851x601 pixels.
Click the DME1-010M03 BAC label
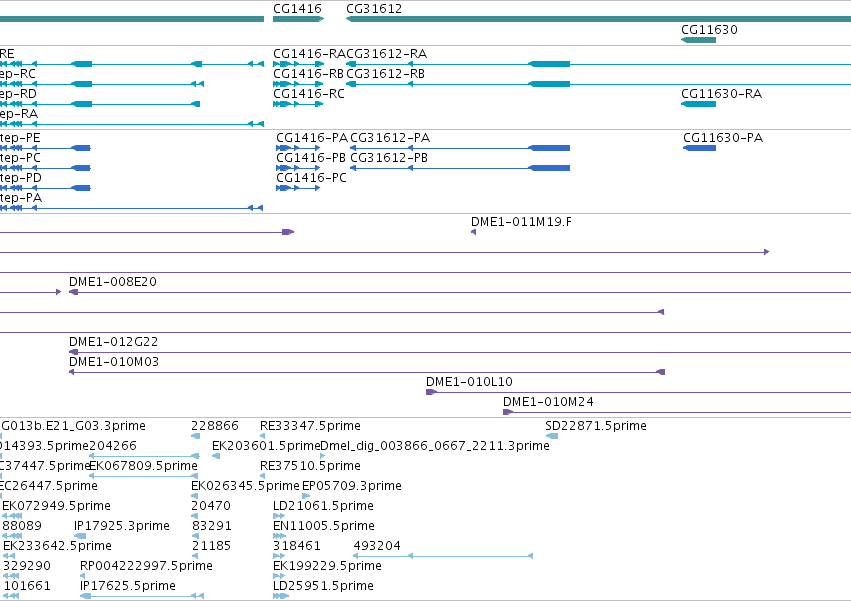[x=114, y=362]
